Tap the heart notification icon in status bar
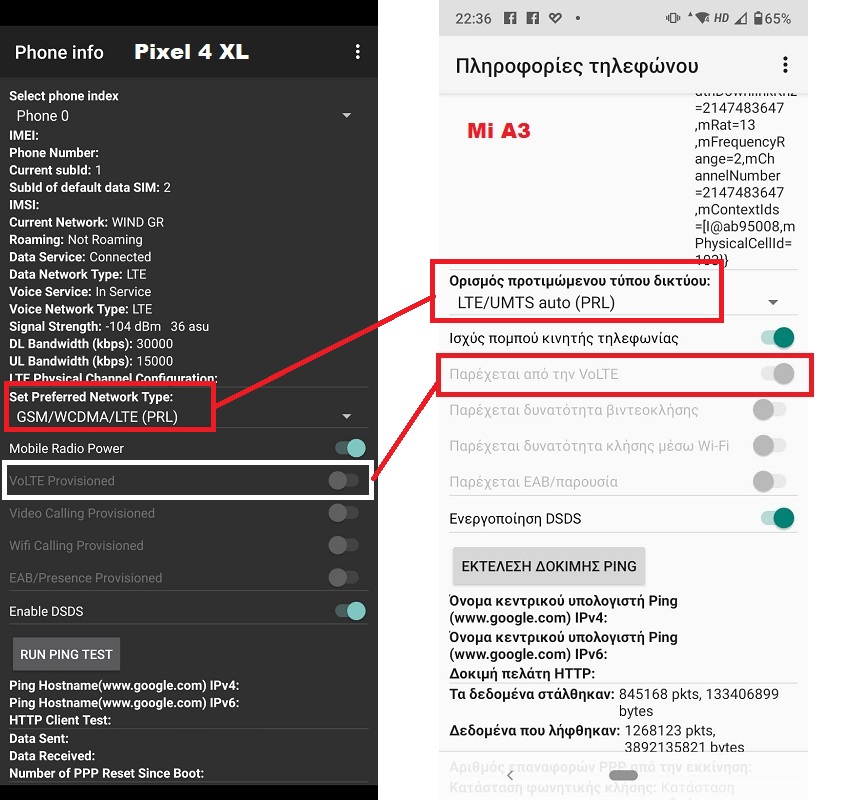 pos(555,18)
